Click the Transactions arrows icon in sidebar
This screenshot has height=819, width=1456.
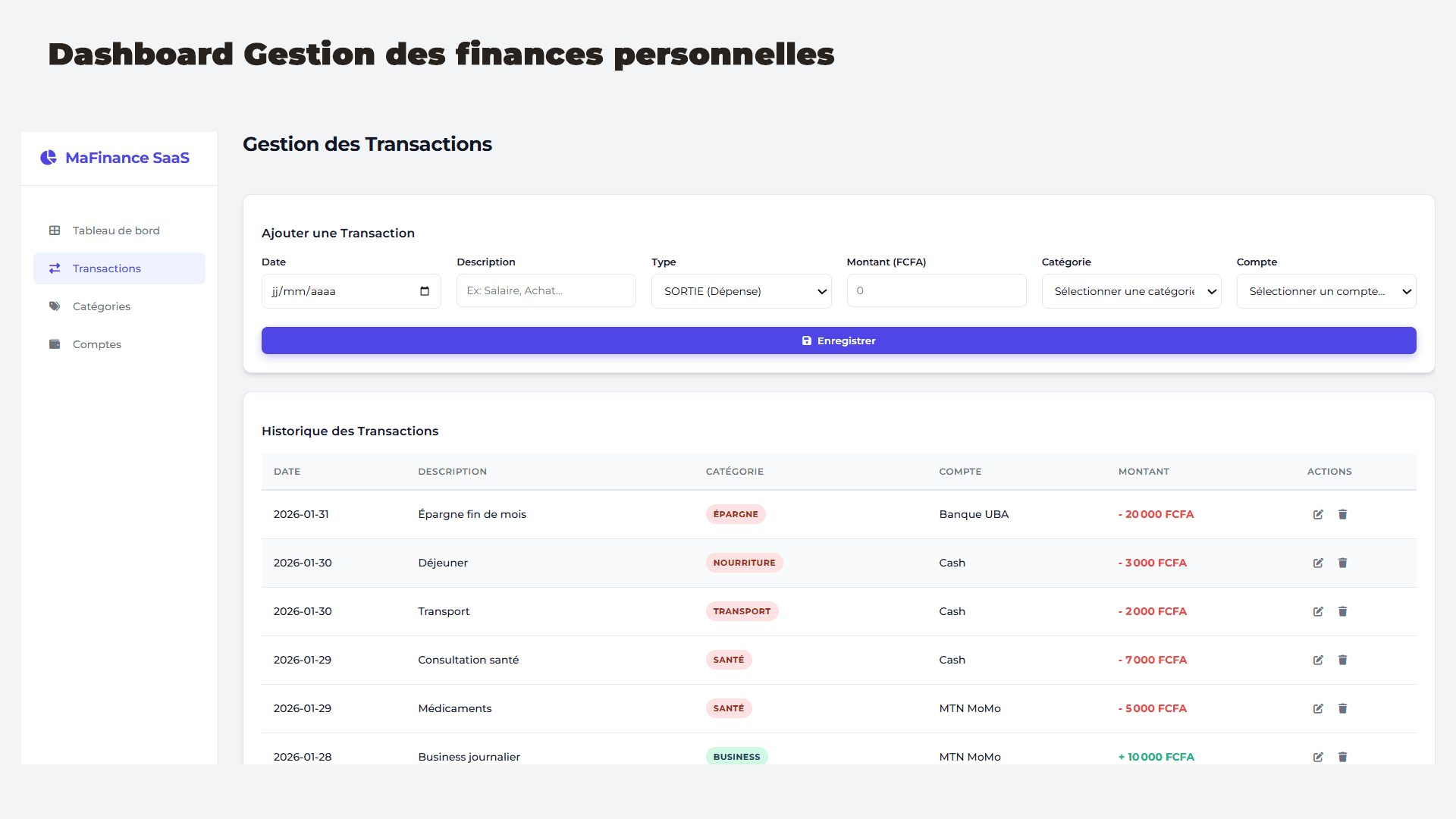(x=54, y=268)
